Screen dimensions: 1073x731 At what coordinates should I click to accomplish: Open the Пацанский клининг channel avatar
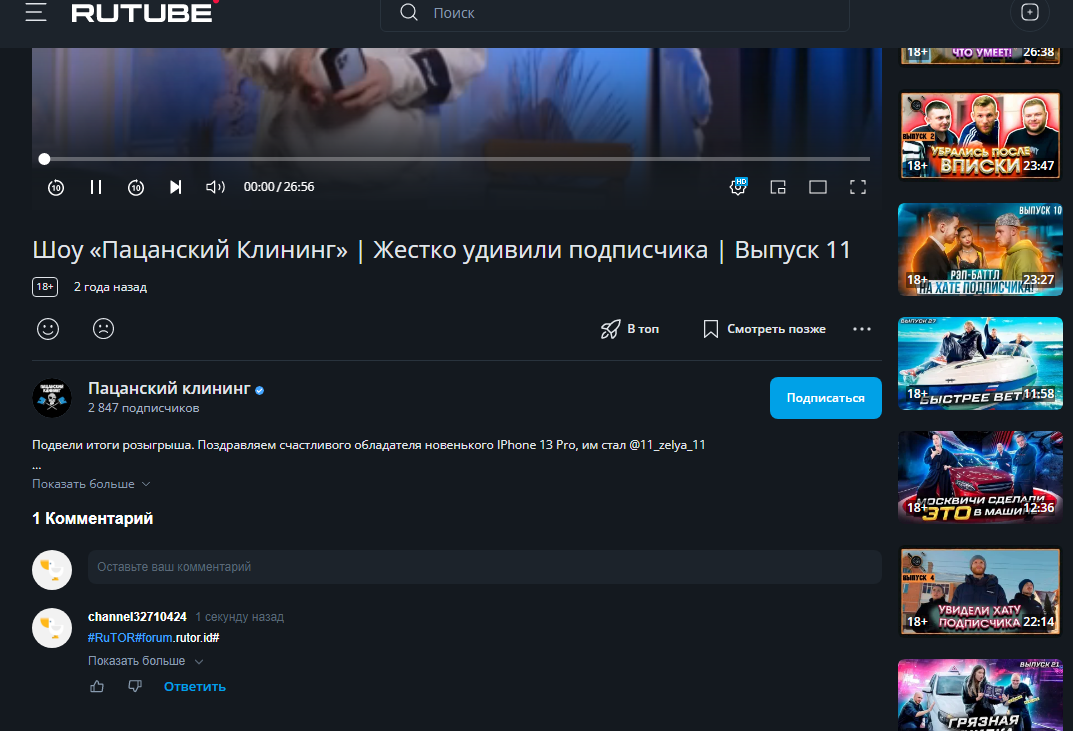coord(52,398)
